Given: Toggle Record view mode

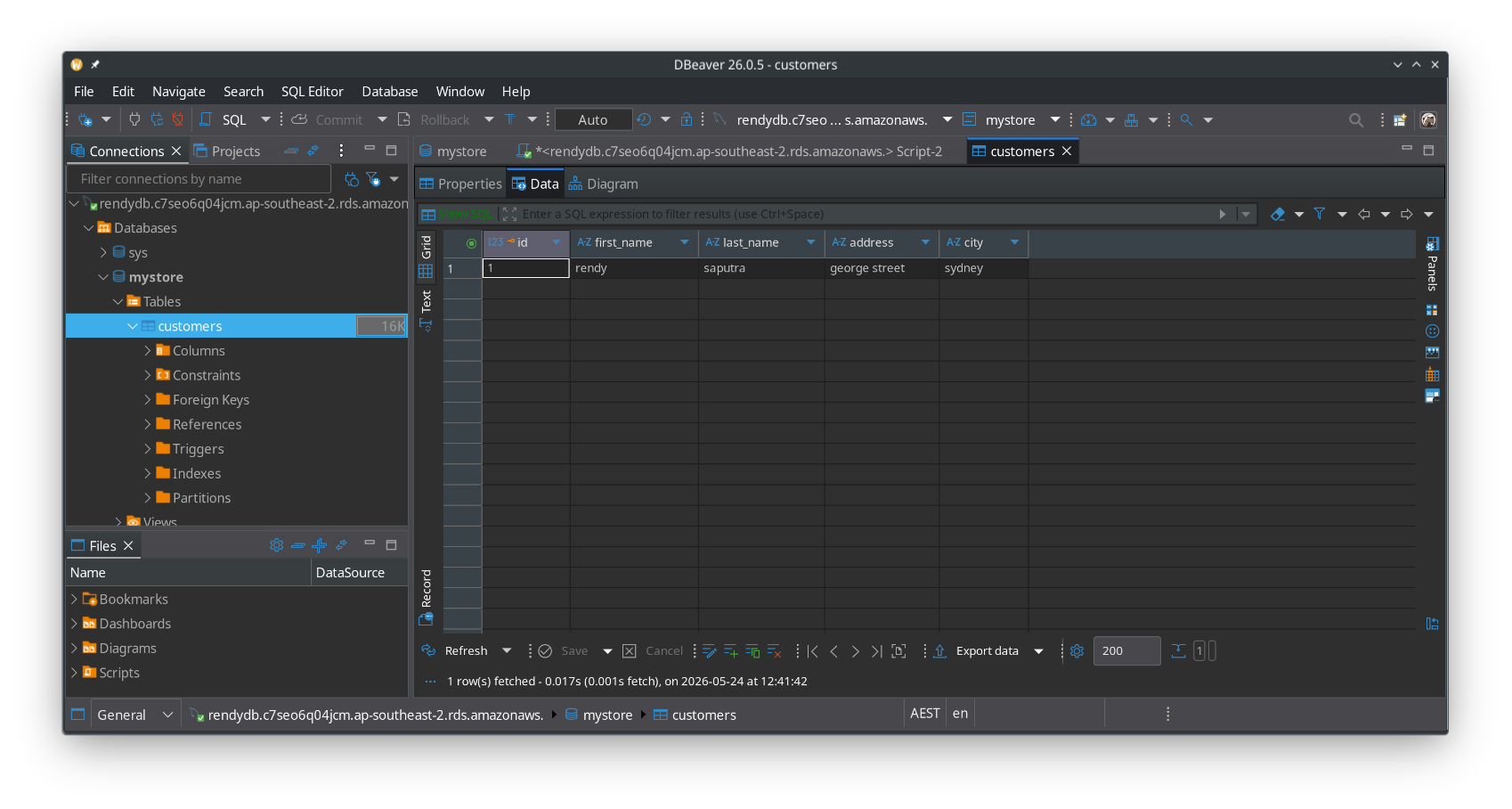Looking at the screenshot, I should [426, 597].
